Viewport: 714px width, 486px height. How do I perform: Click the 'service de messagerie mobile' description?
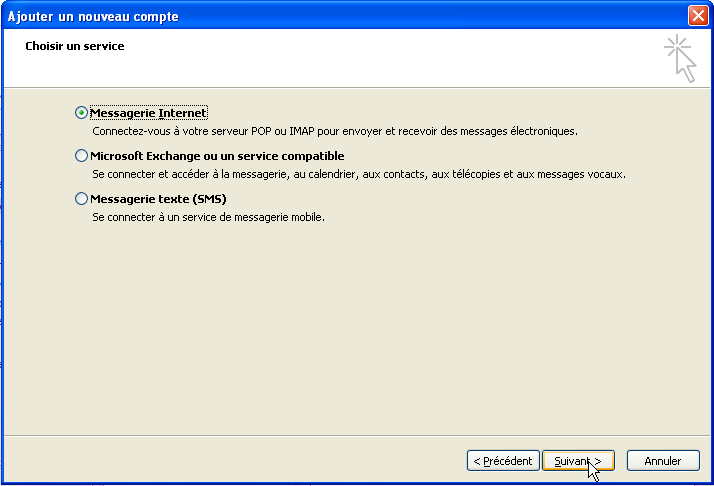[x=209, y=217]
